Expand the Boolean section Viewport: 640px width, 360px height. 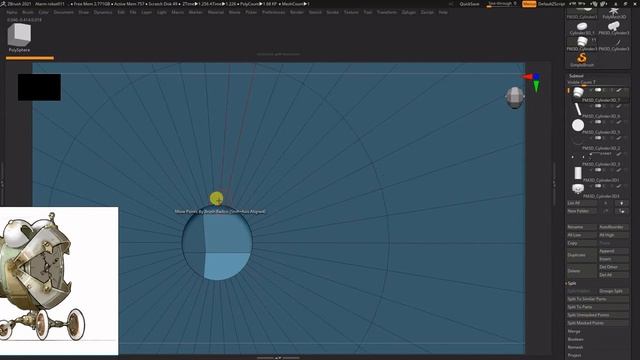click(575, 339)
